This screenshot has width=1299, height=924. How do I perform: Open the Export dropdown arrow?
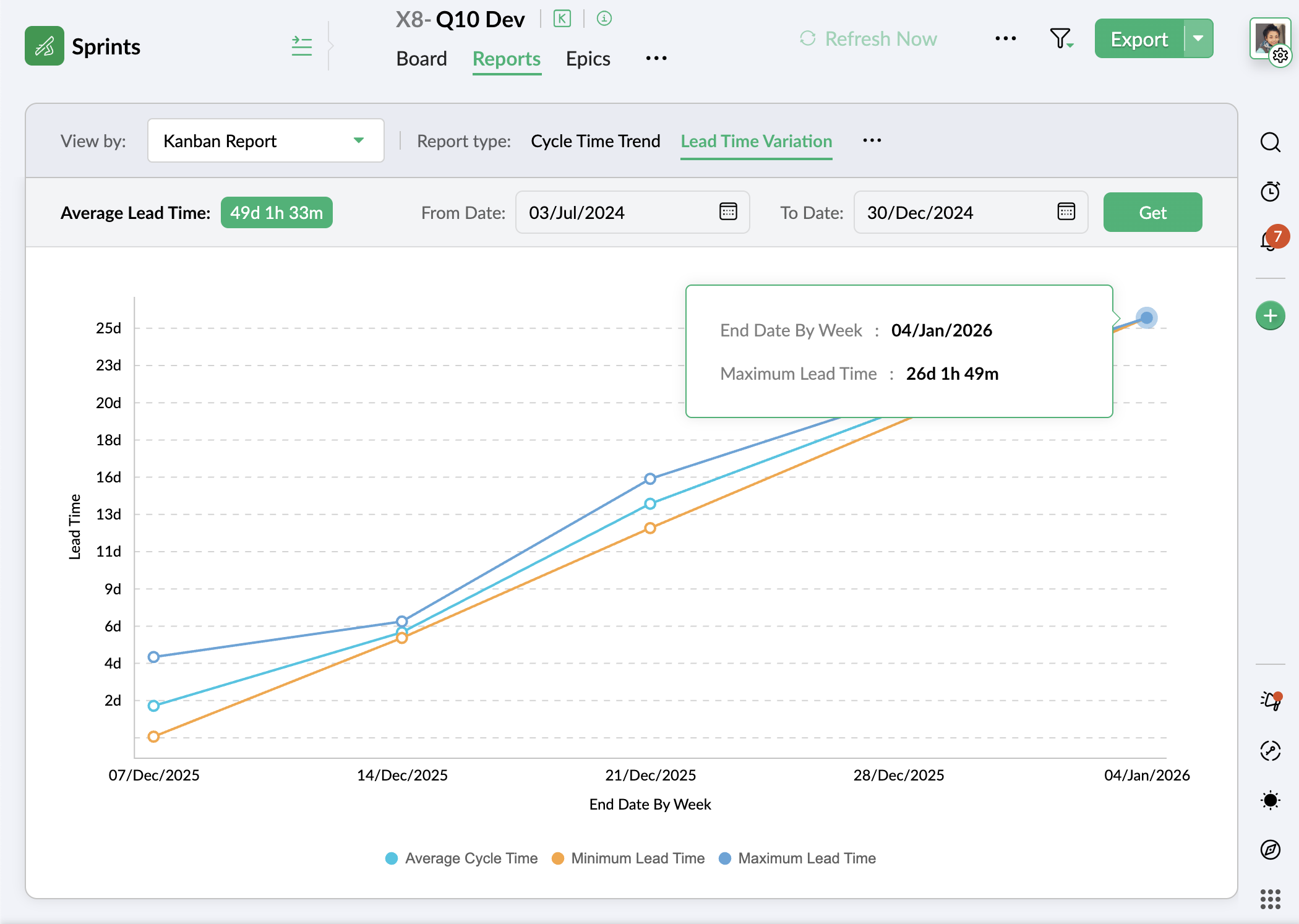[x=1198, y=39]
